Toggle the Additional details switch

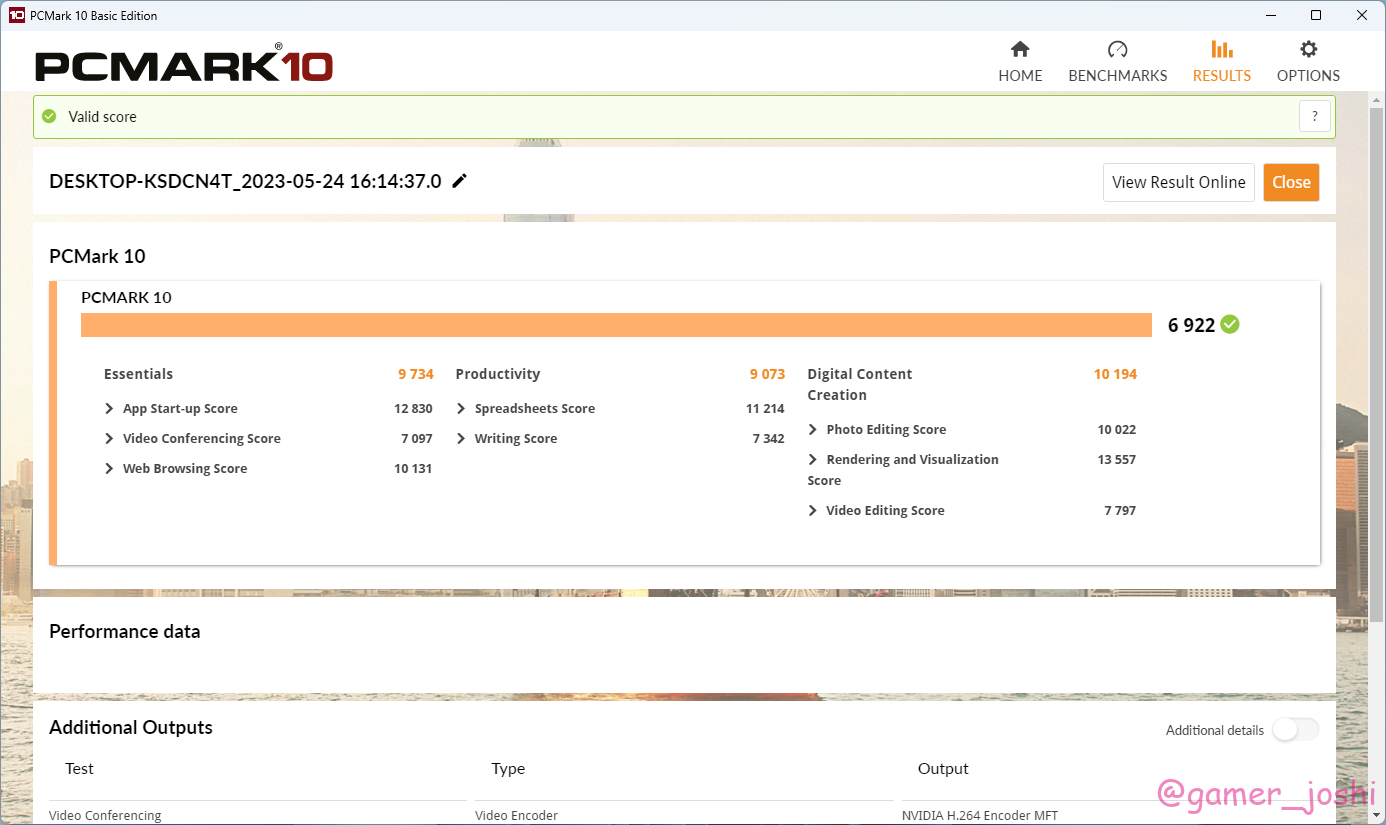1295,730
